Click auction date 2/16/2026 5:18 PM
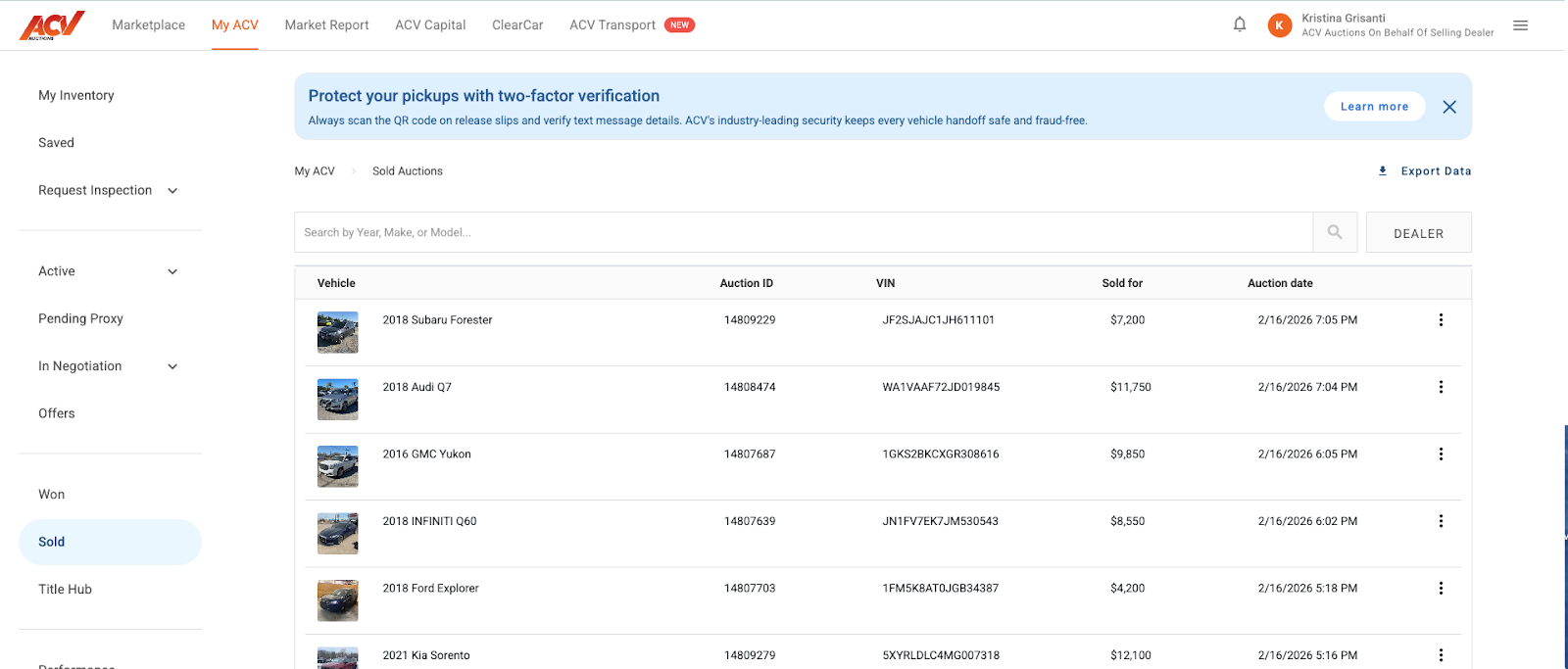The height and width of the screenshot is (669, 1568). 1307,589
